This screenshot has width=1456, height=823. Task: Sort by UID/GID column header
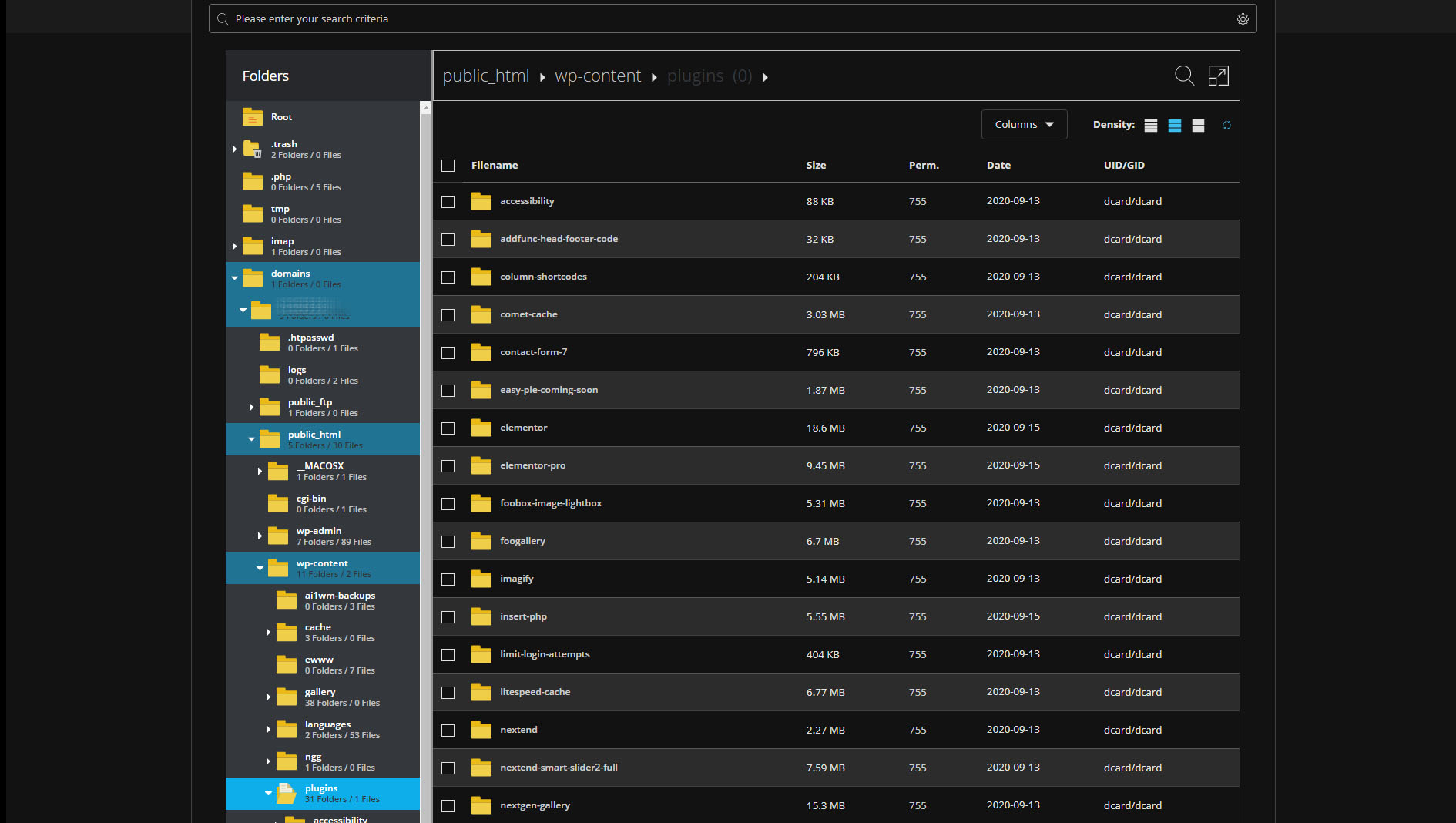1124,166
